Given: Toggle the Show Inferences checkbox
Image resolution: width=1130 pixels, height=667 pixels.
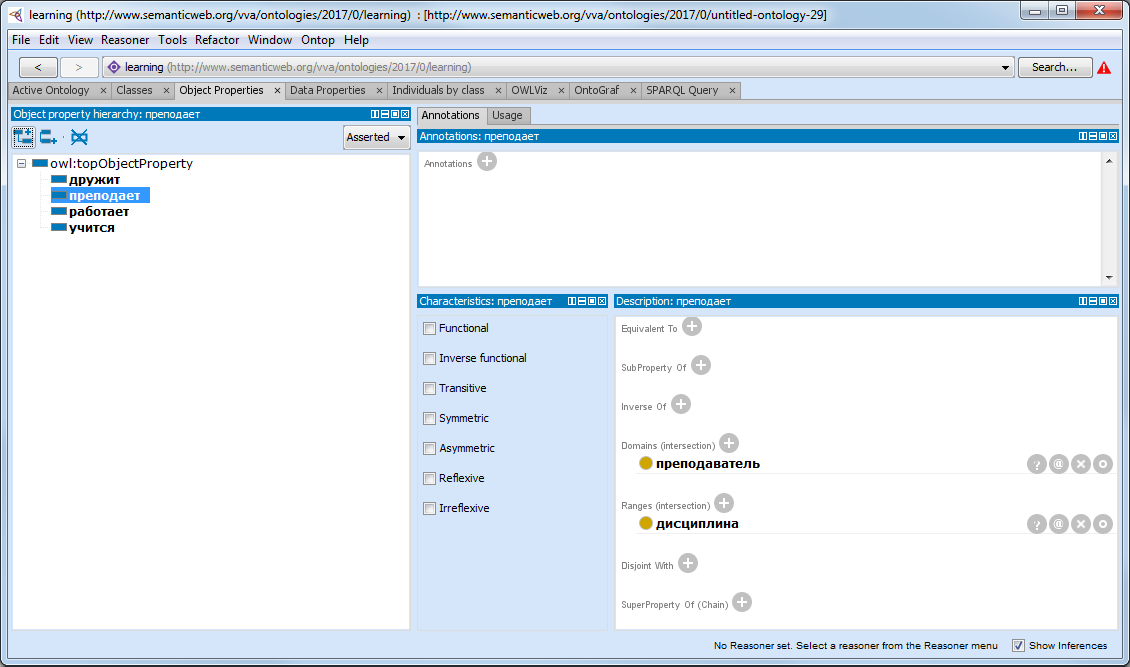Looking at the screenshot, I should pyautogui.click(x=1018, y=646).
